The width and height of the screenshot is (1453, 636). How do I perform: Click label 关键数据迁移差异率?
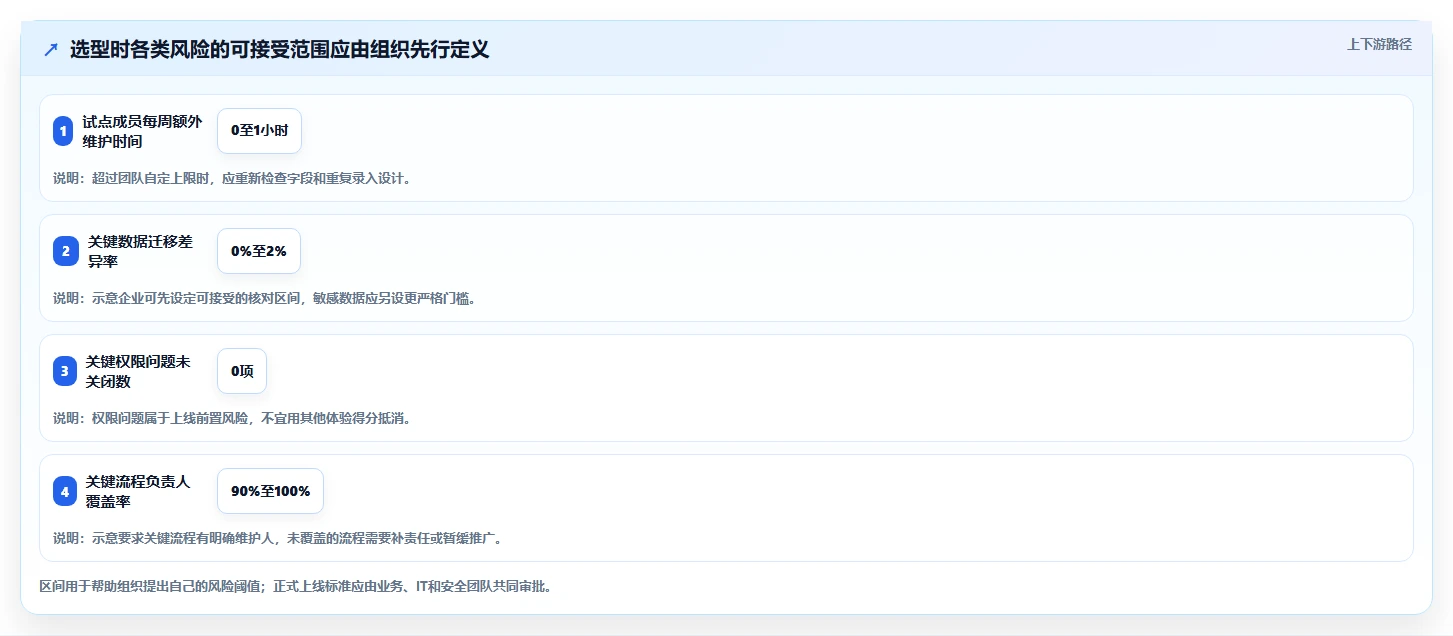[140, 251]
